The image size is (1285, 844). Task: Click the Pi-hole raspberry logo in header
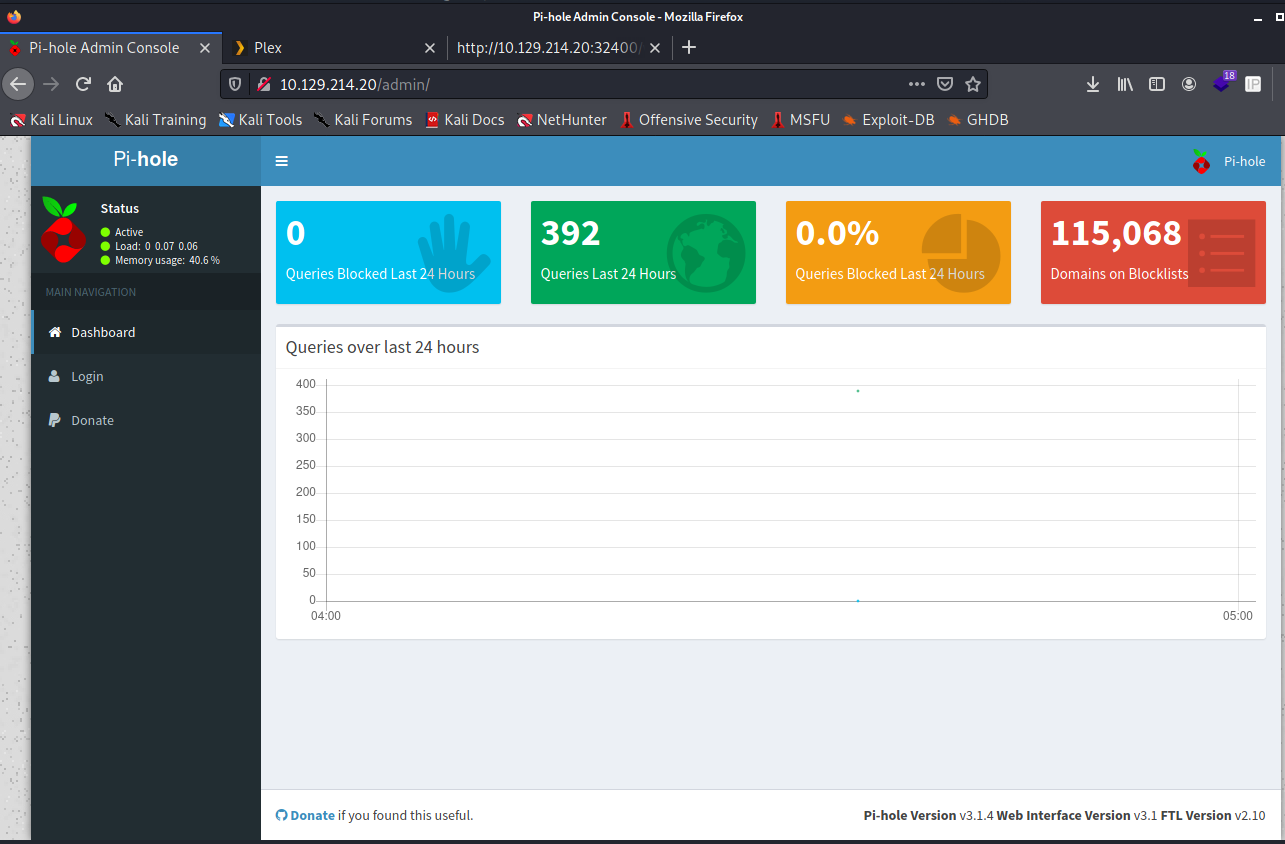coord(1201,161)
